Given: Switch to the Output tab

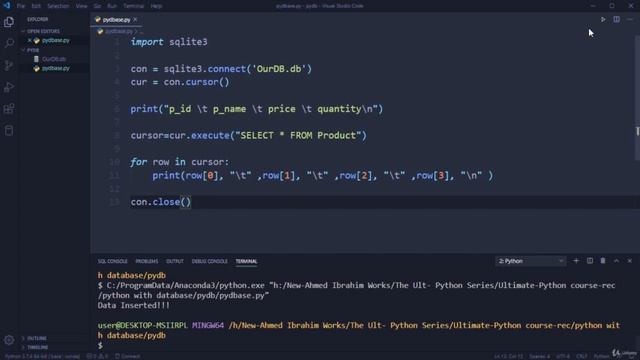Looking at the screenshot, I should coord(175,261).
